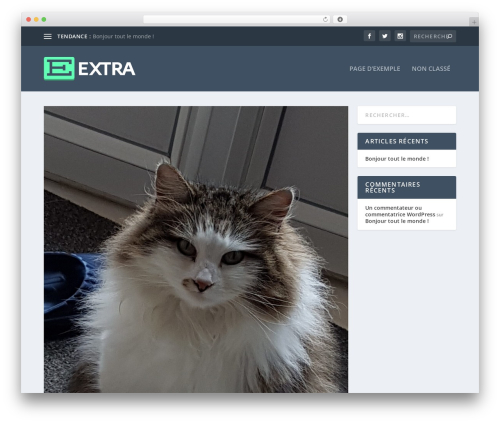Open the Facebook social icon

click(x=369, y=36)
